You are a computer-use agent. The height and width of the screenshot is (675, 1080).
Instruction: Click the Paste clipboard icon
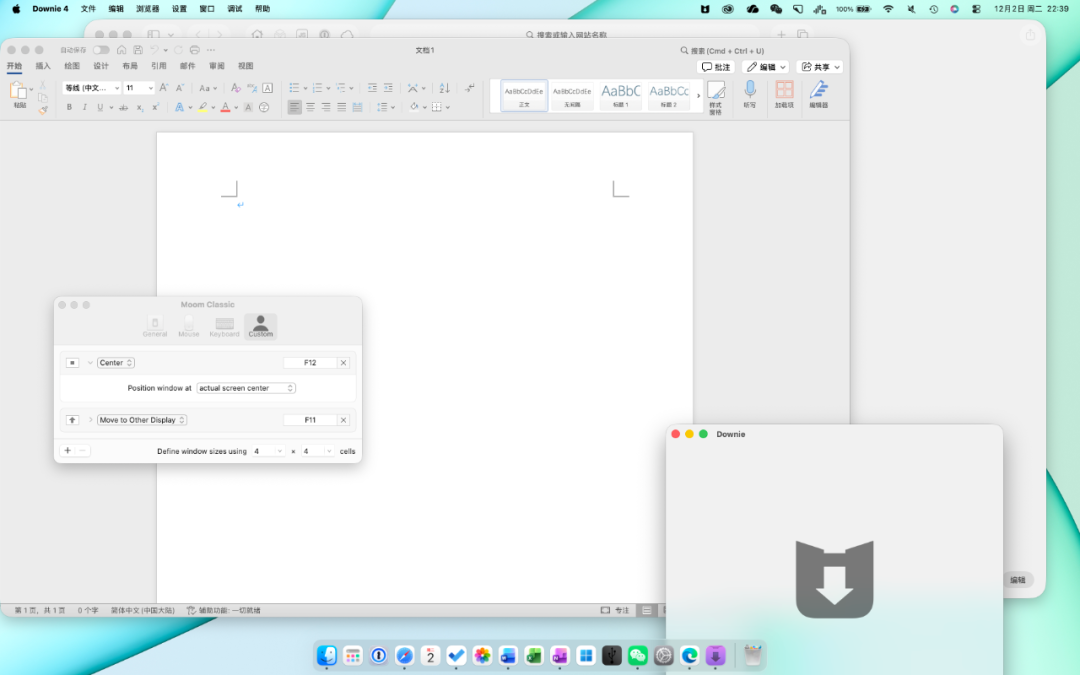18,91
